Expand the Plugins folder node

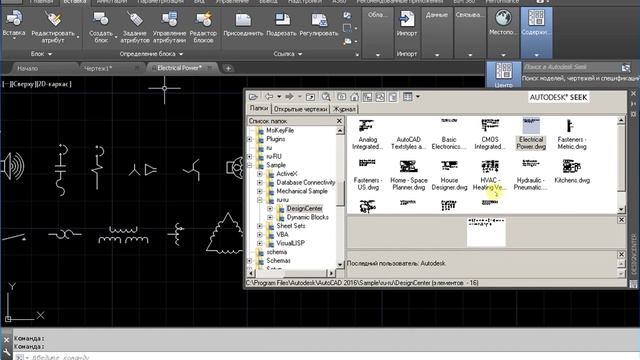click(x=250, y=139)
